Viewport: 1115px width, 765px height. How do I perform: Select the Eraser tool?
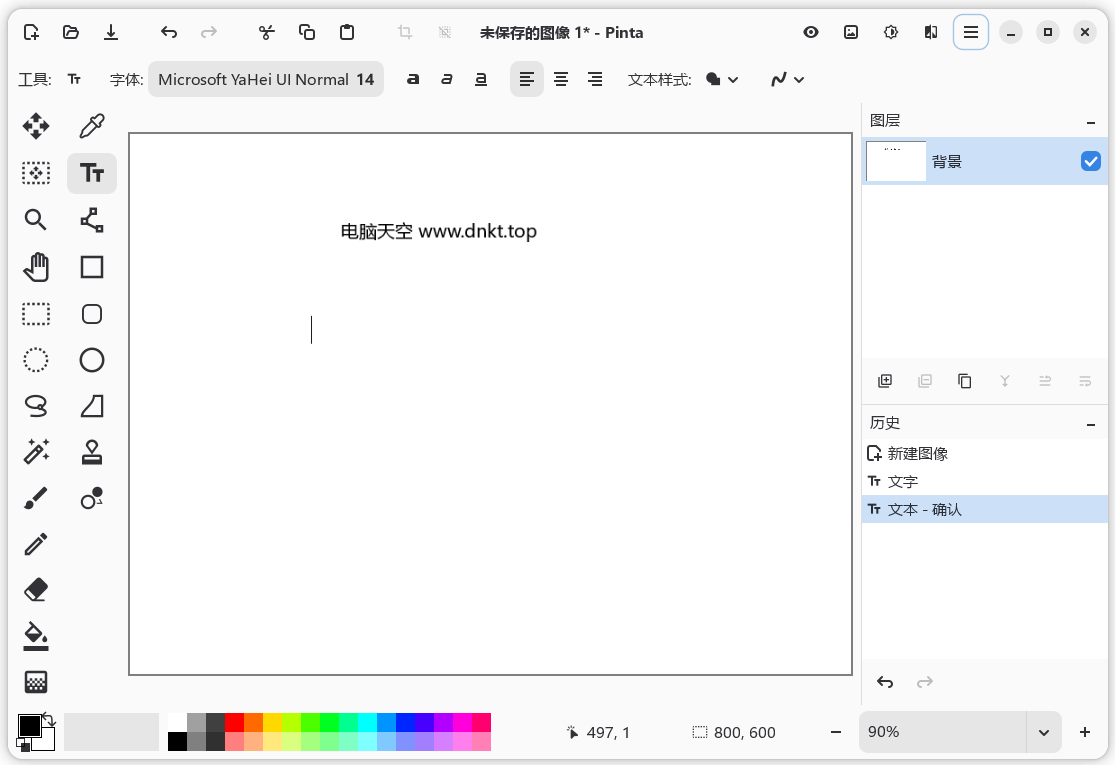pos(36,590)
